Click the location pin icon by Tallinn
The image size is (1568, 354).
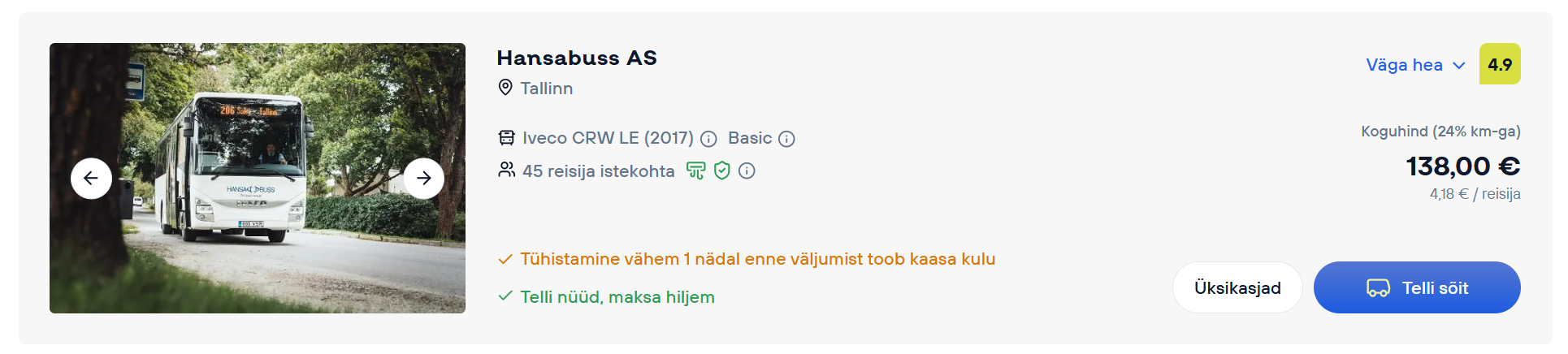(505, 88)
